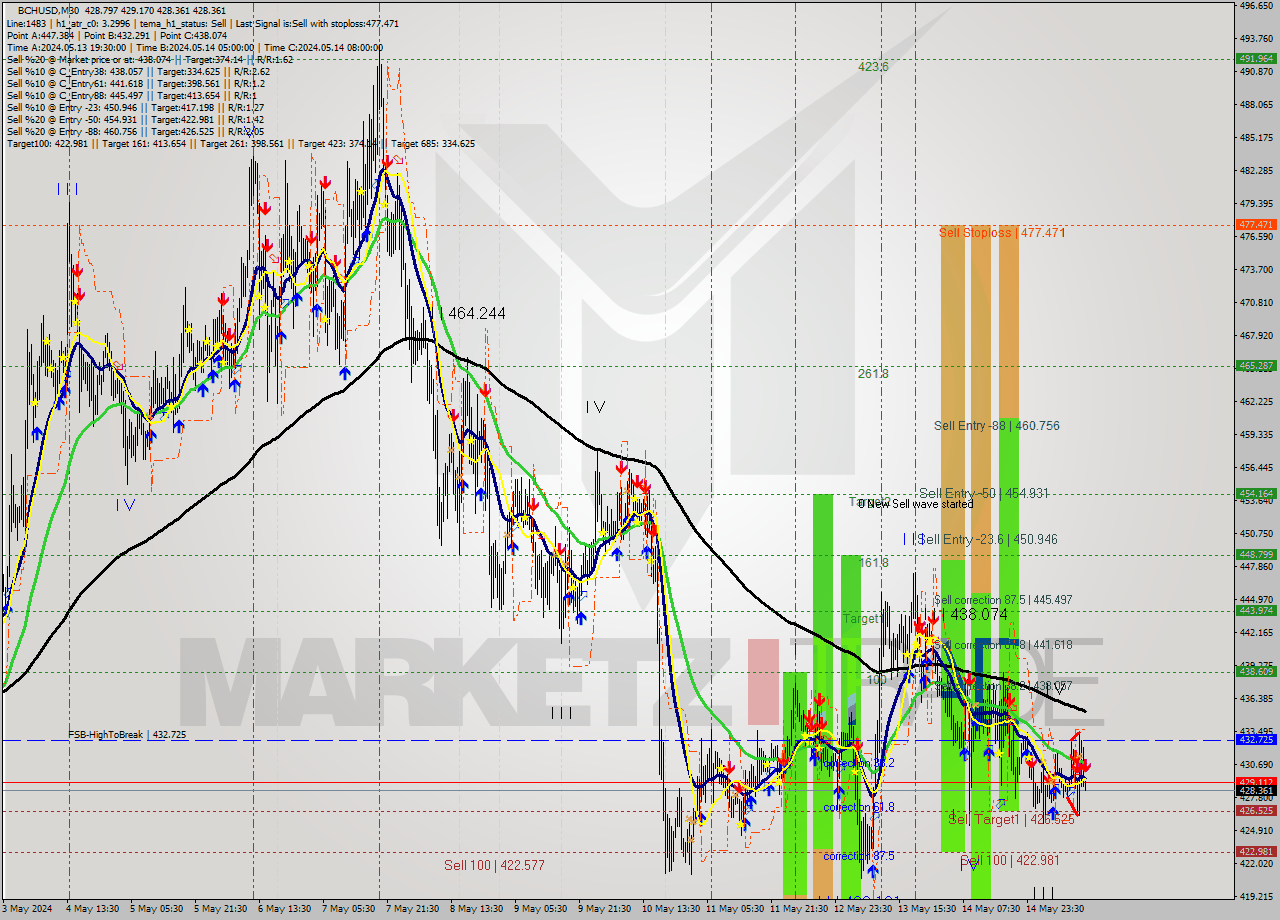Click the '13 May 15:30' time axis label
This screenshot has width=1280, height=920.
[x=926, y=909]
